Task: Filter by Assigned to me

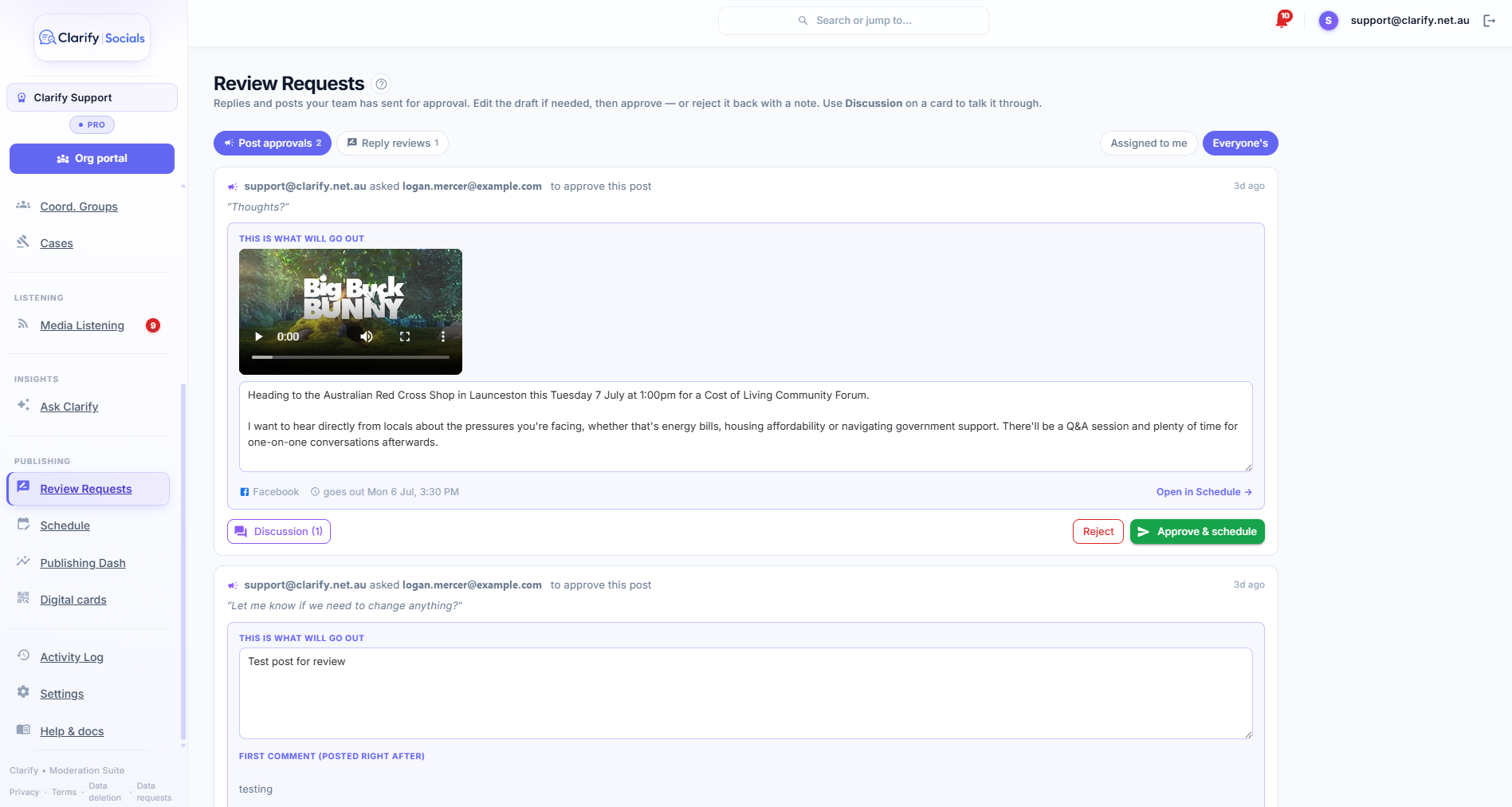Action: point(1149,144)
